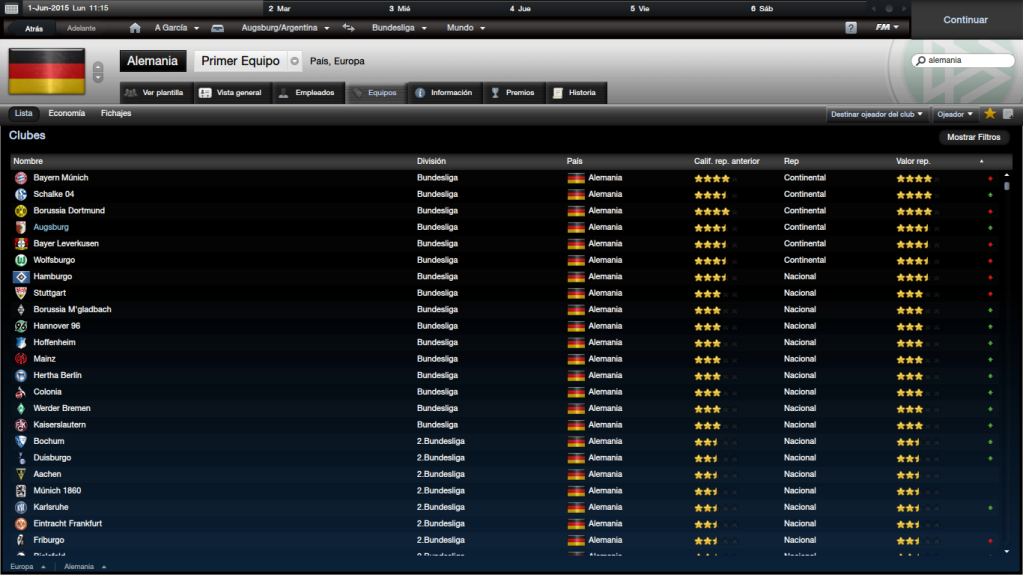
Task: Open the Ojeador dropdown
Action: pos(954,114)
